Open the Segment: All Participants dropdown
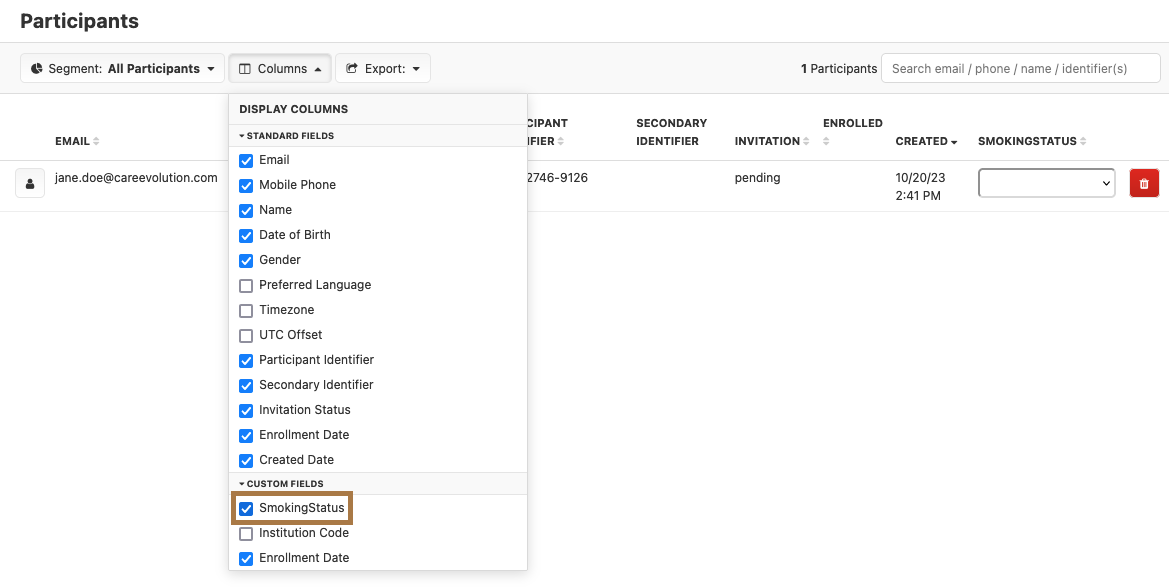 (122, 69)
